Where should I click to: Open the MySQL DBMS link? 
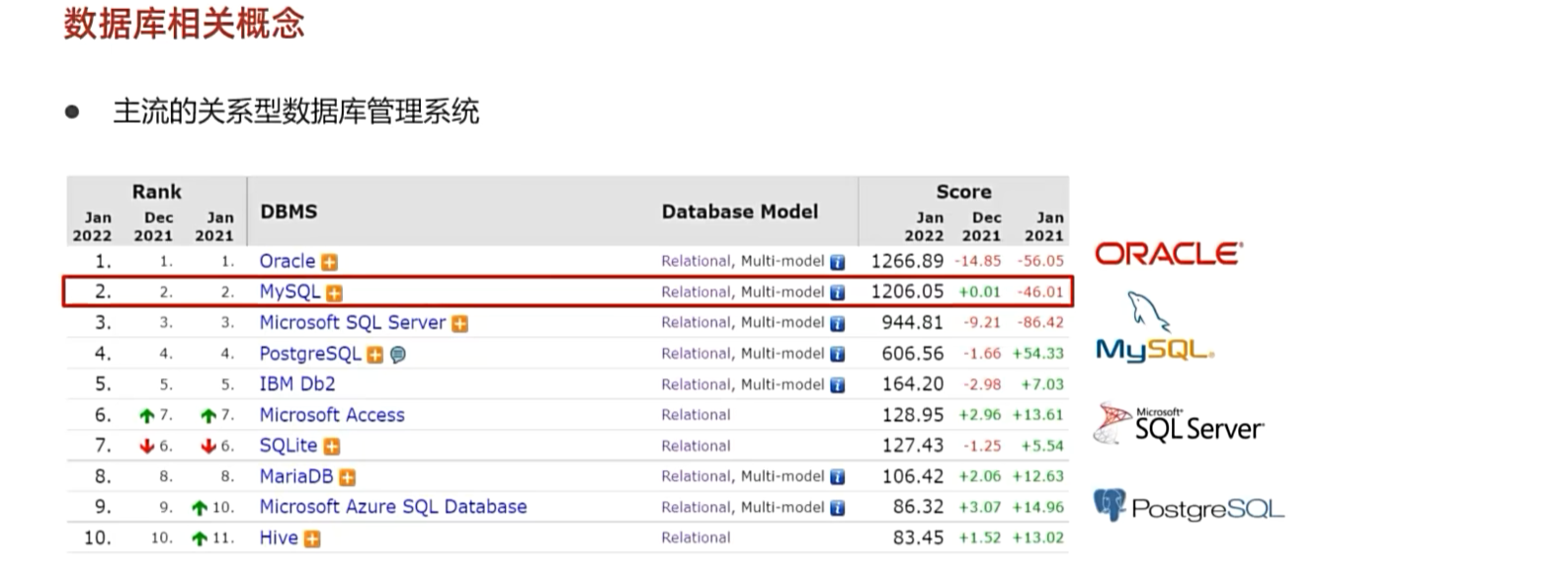289,291
